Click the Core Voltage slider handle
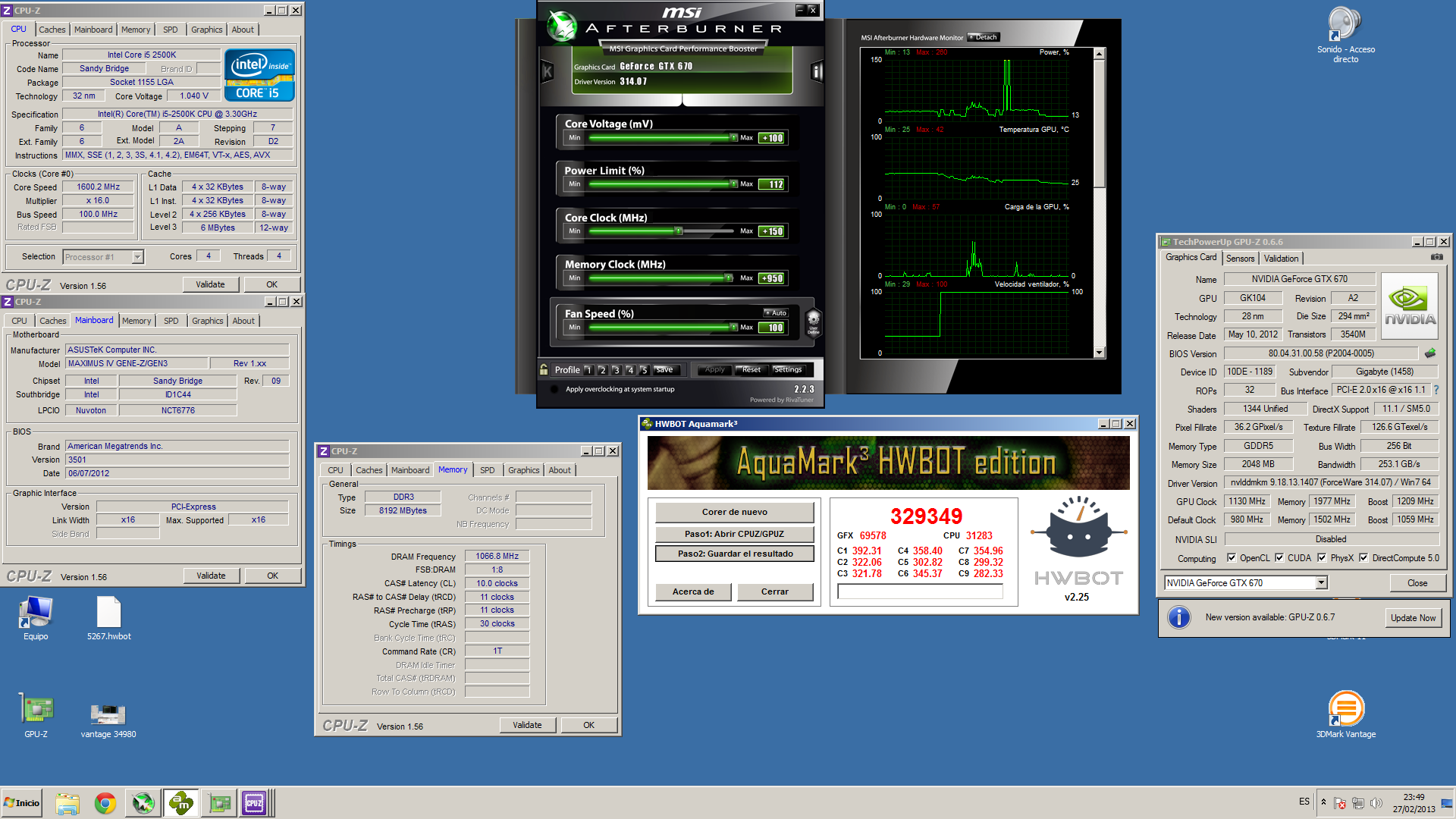 coord(733,138)
